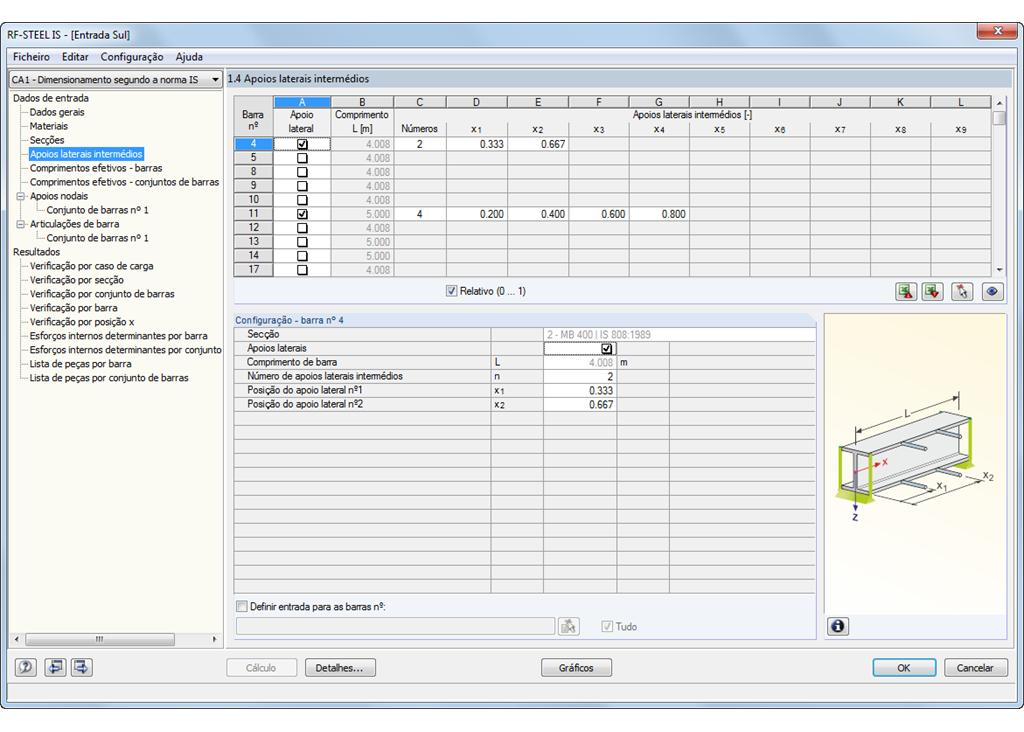The height and width of the screenshot is (732, 1024).
Task: Select Materiais in the navigation tree
Action: [x=48, y=126]
